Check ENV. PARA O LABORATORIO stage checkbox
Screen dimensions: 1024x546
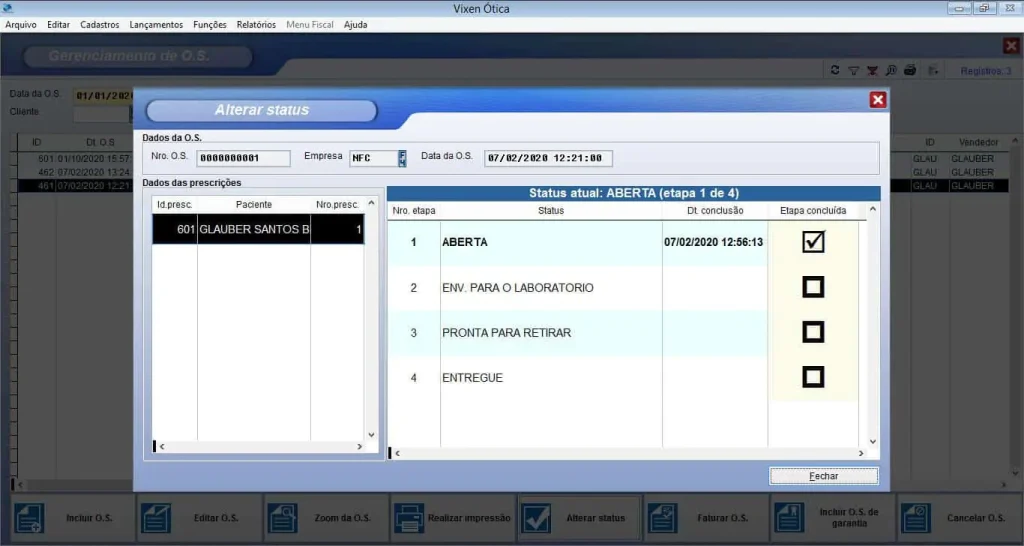(813, 288)
